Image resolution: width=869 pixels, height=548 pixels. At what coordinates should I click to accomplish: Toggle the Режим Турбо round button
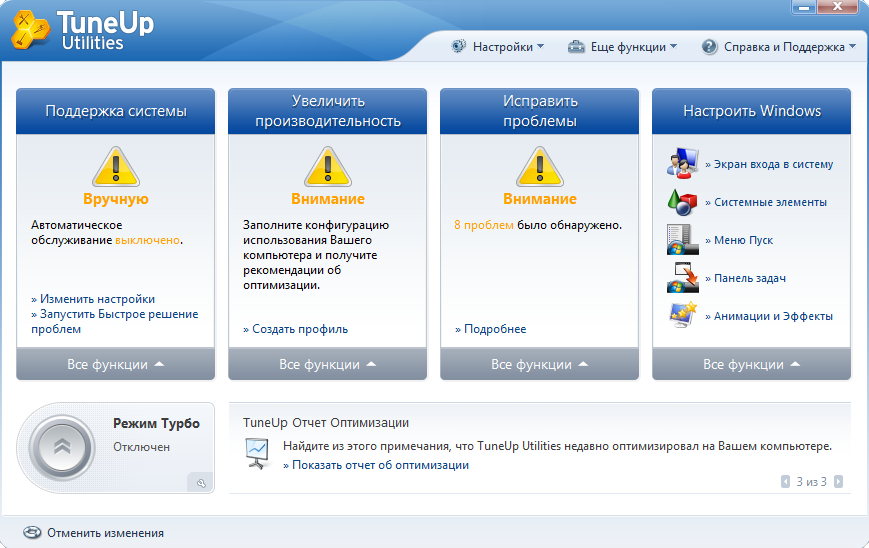point(62,447)
